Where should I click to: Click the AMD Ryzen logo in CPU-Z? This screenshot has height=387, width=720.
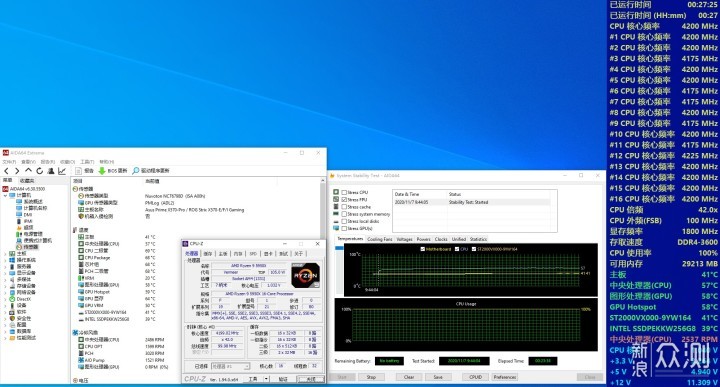click(x=305, y=275)
